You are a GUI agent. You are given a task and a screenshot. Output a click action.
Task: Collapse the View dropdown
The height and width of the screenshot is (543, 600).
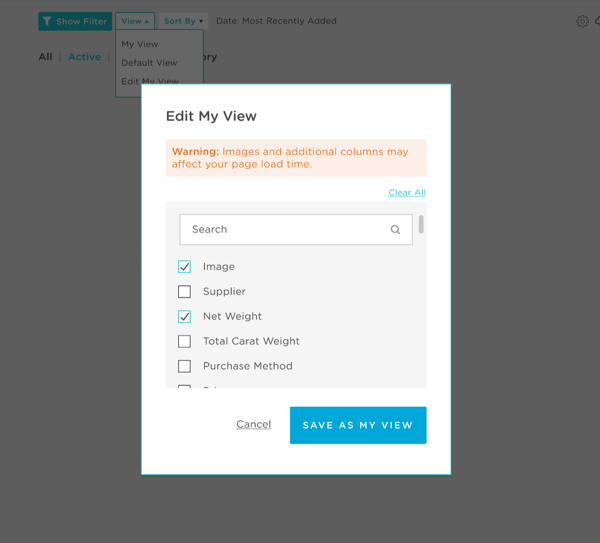pos(135,21)
